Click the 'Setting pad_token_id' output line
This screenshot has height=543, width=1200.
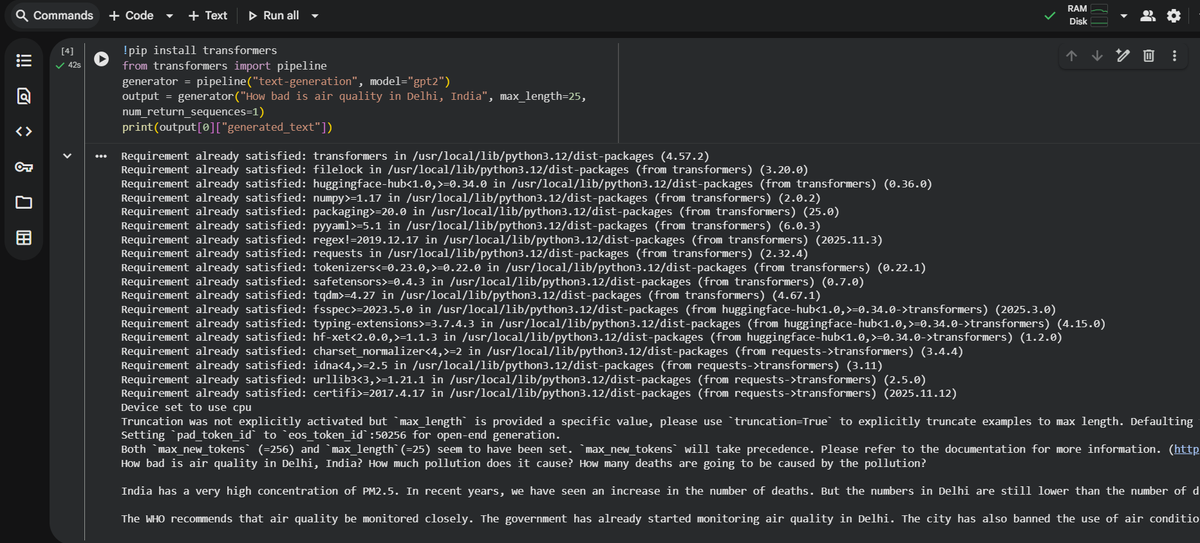coord(341,436)
